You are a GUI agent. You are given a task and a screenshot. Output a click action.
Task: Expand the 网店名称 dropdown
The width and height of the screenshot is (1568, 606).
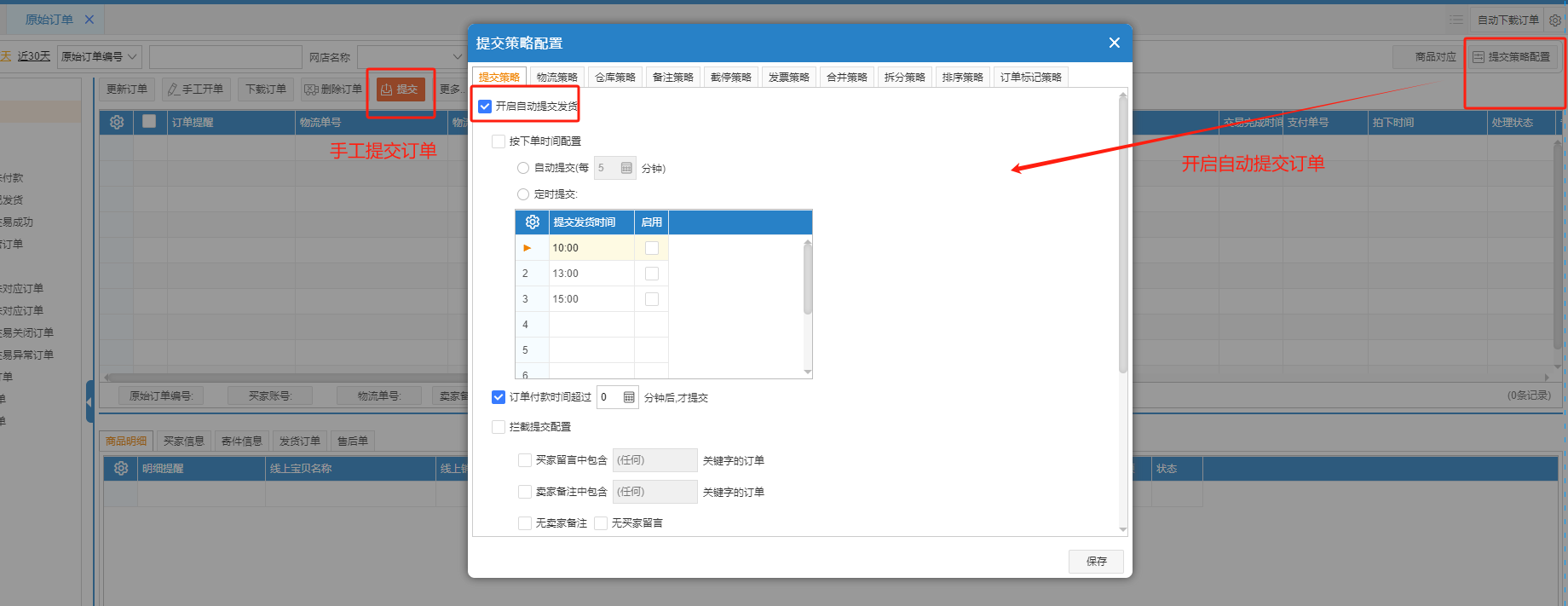pyautogui.click(x=457, y=57)
